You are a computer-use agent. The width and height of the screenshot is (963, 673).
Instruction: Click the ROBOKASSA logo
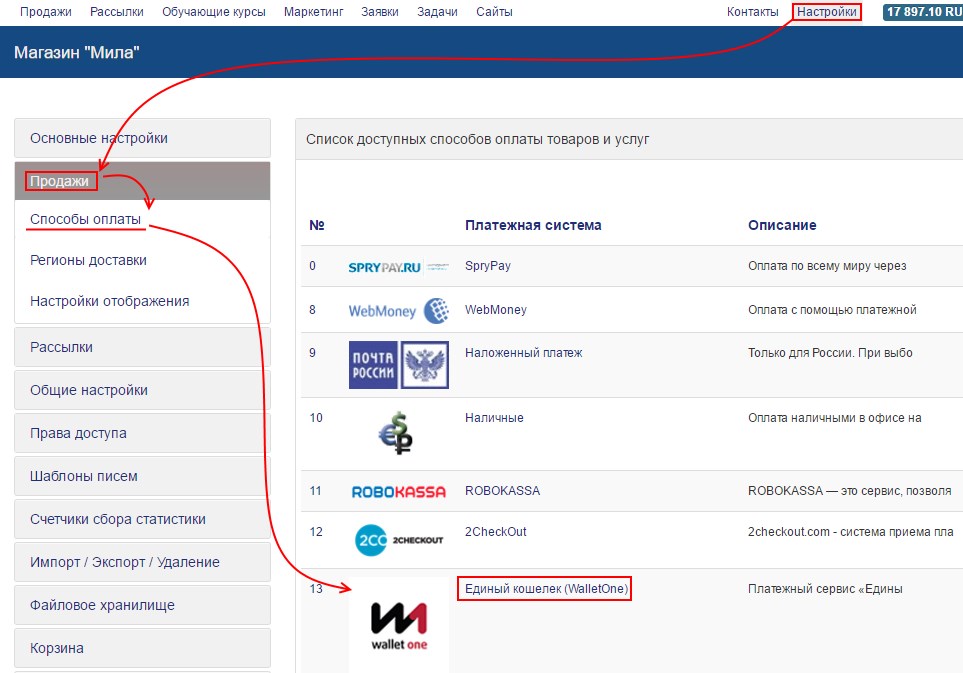[x=399, y=492]
